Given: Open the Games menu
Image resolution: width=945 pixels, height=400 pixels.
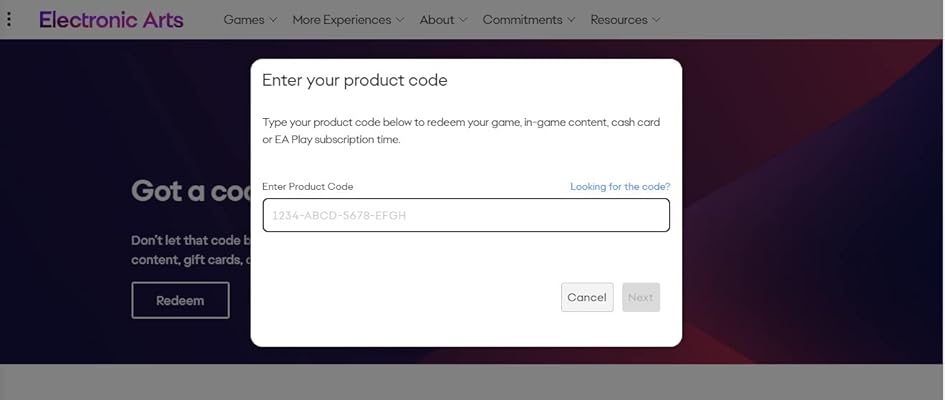Looking at the screenshot, I should (x=243, y=20).
